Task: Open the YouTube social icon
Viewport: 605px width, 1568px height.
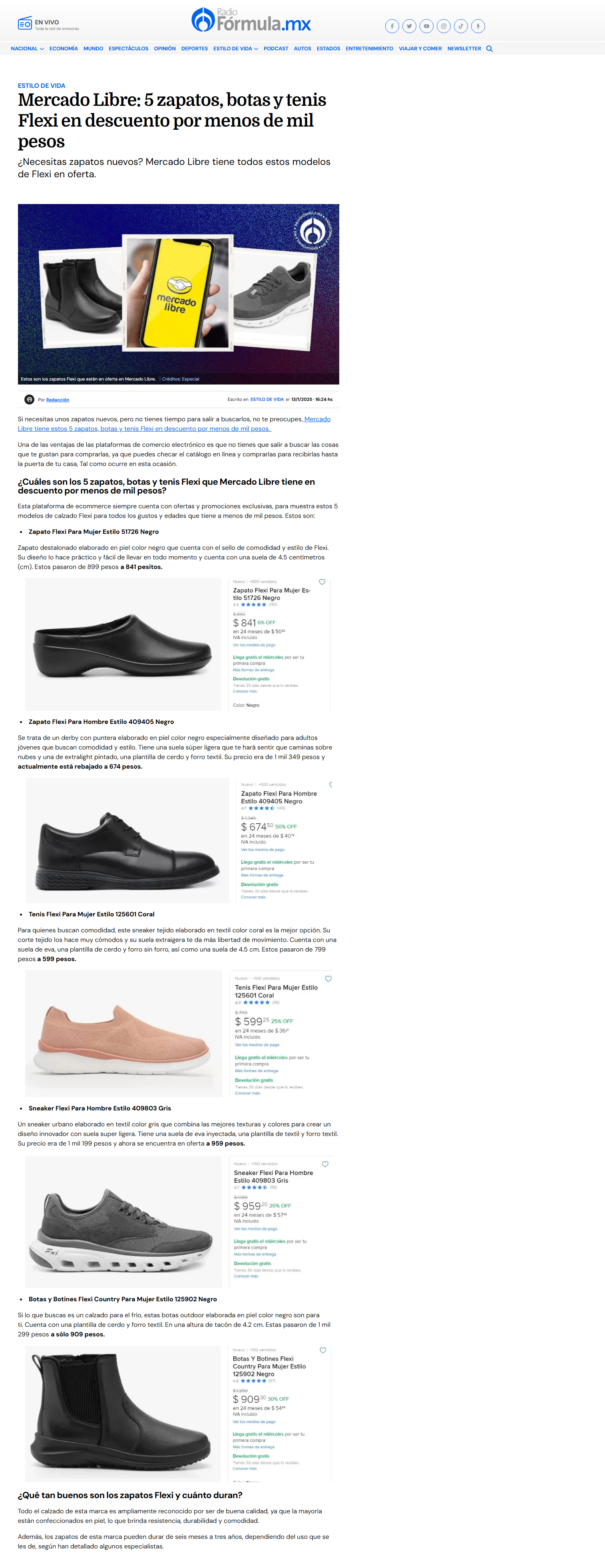Action: tap(426, 26)
